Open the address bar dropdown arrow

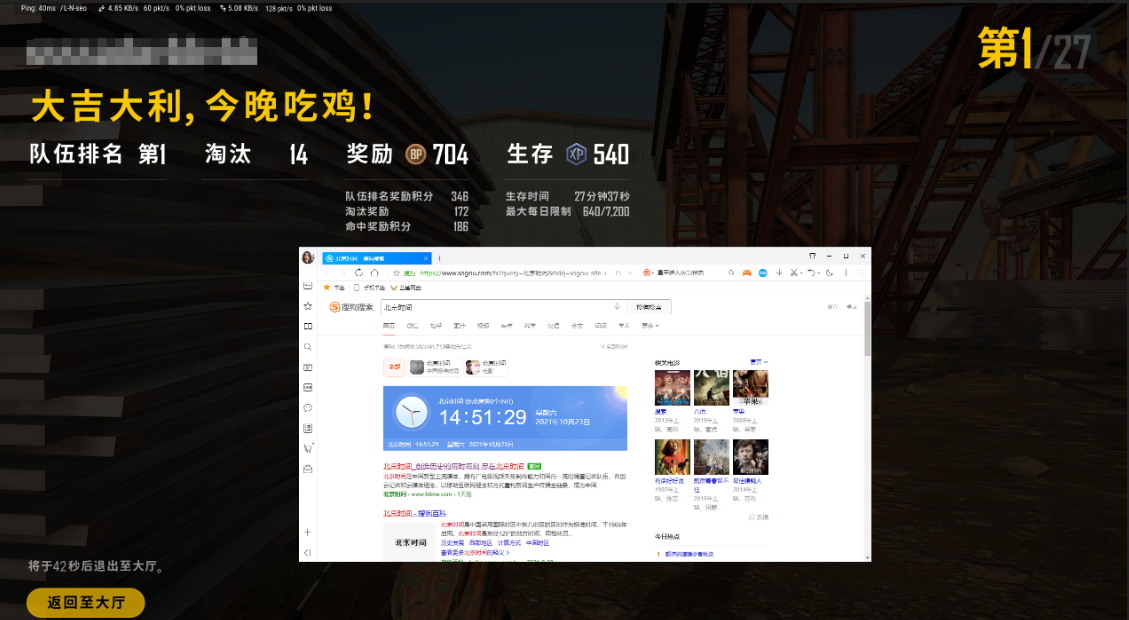[630, 273]
